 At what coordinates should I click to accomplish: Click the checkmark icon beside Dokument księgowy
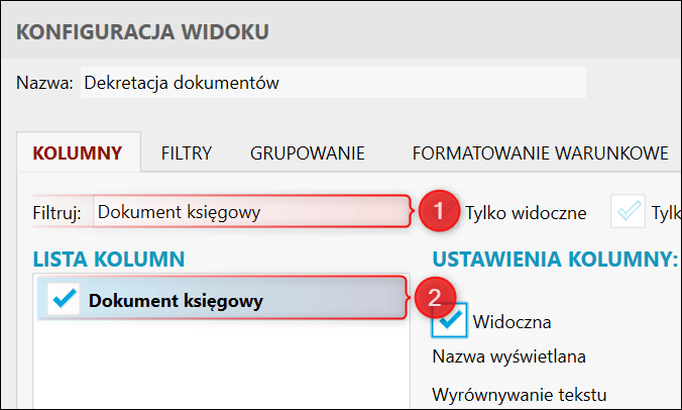click(x=64, y=299)
